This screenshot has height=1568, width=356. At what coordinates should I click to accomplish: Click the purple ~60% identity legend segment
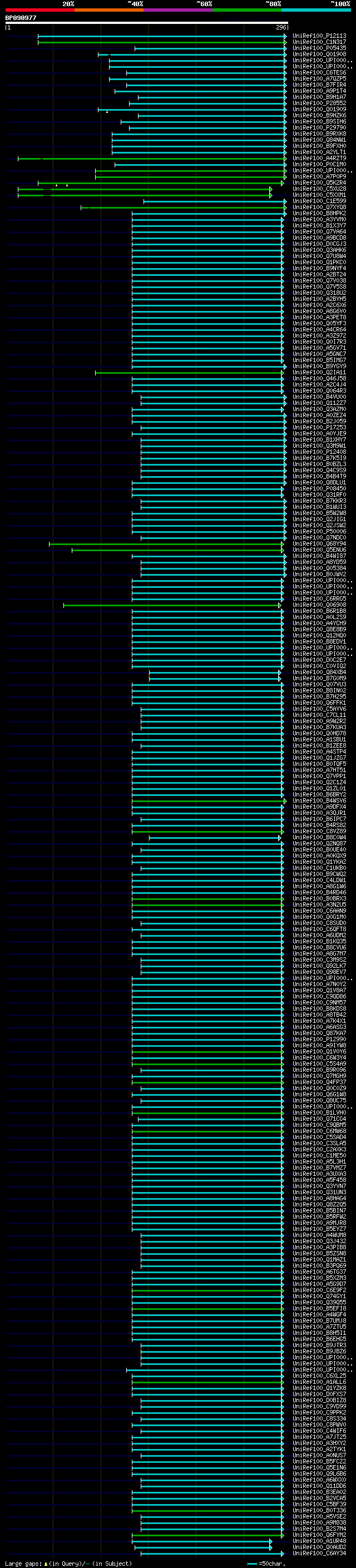point(177,10)
